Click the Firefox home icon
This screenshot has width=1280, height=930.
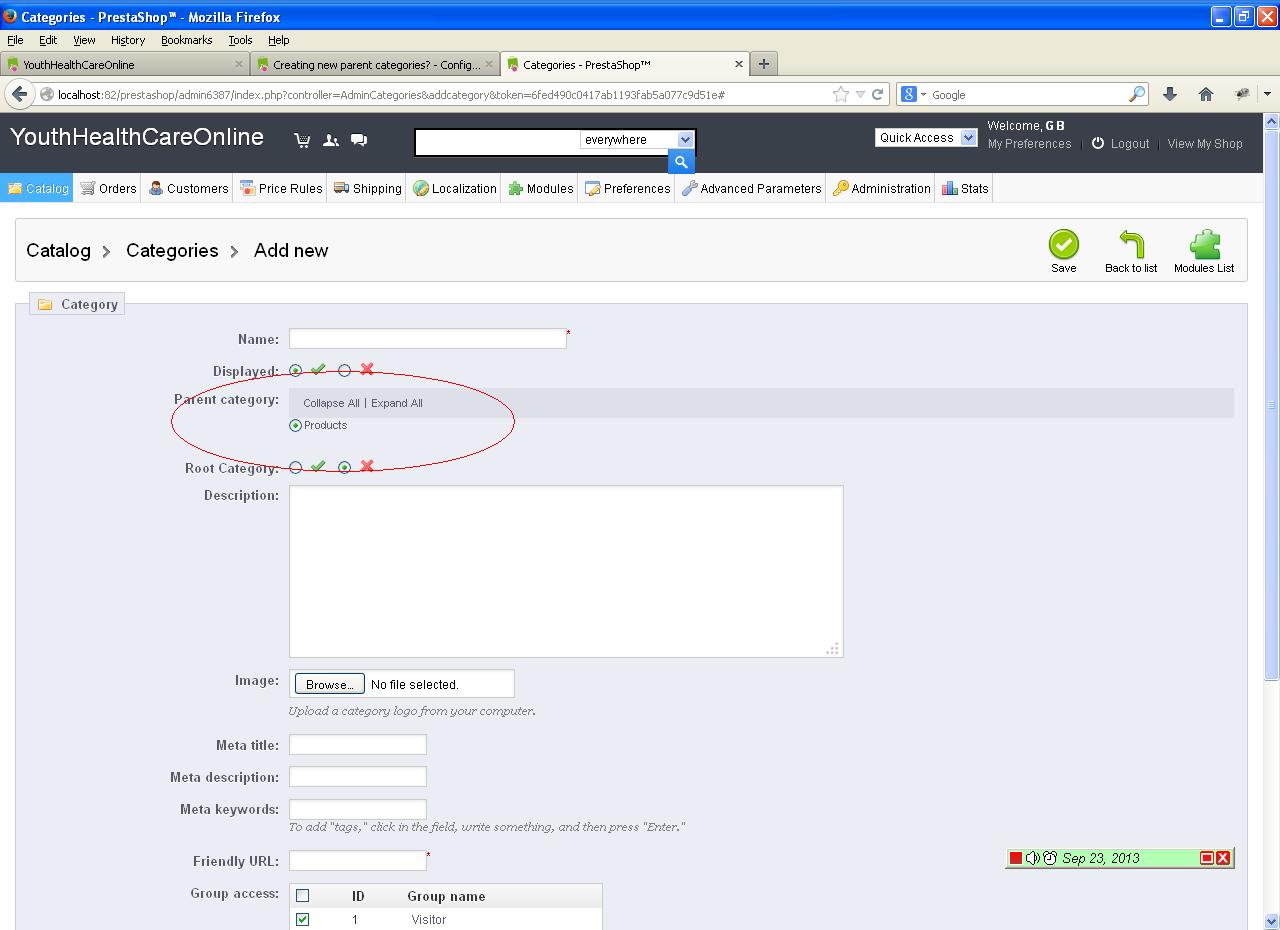1206,94
